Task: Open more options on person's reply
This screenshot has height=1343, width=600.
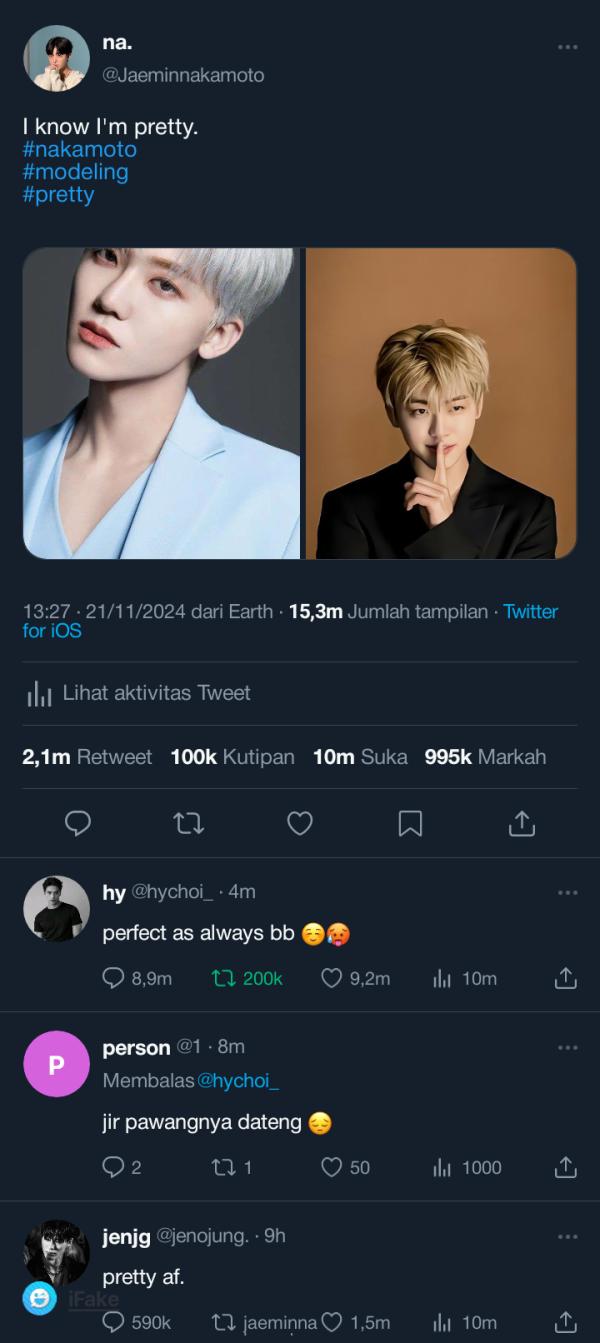Action: pos(567,1047)
